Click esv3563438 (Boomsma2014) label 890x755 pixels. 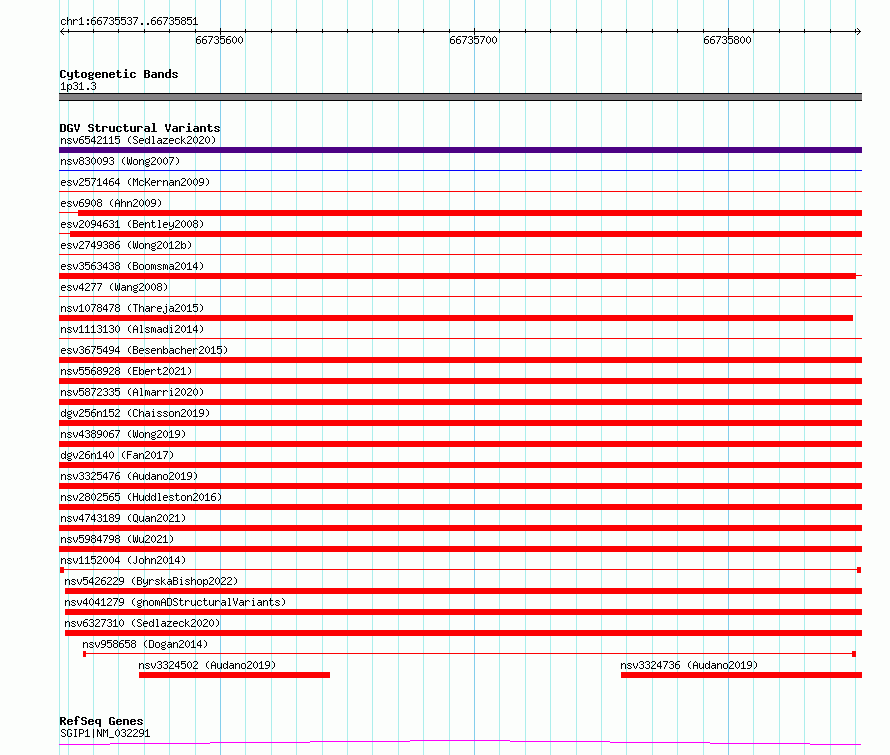point(132,266)
